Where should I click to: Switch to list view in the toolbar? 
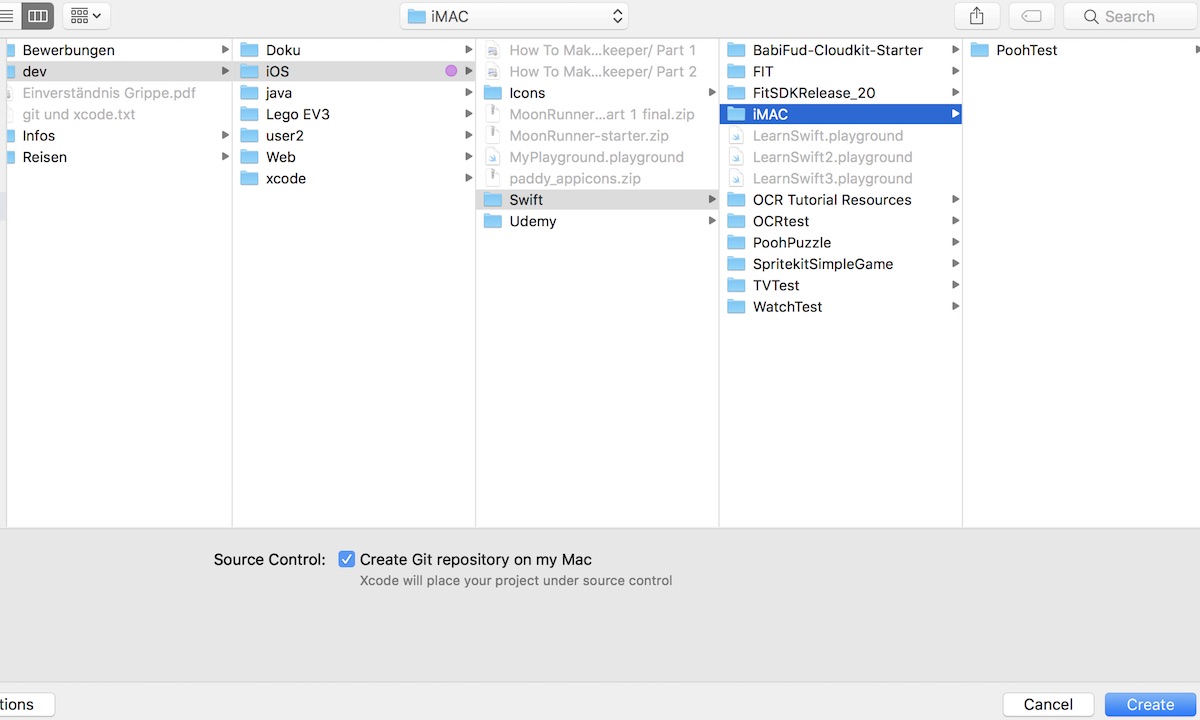pyautogui.click(x=8, y=16)
